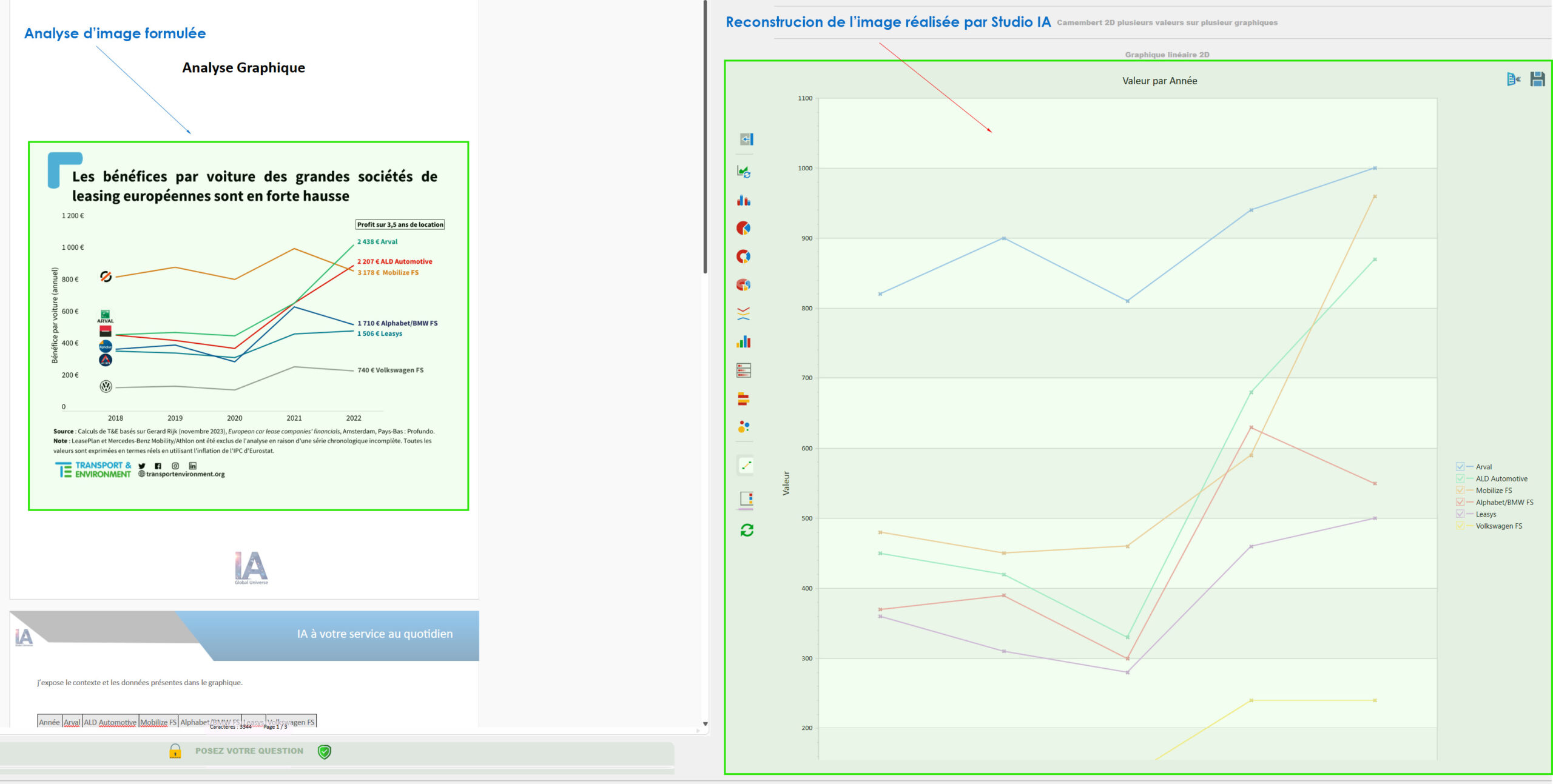
Task: Hide the Volkswagen FS series via checkbox
Action: (x=1460, y=526)
